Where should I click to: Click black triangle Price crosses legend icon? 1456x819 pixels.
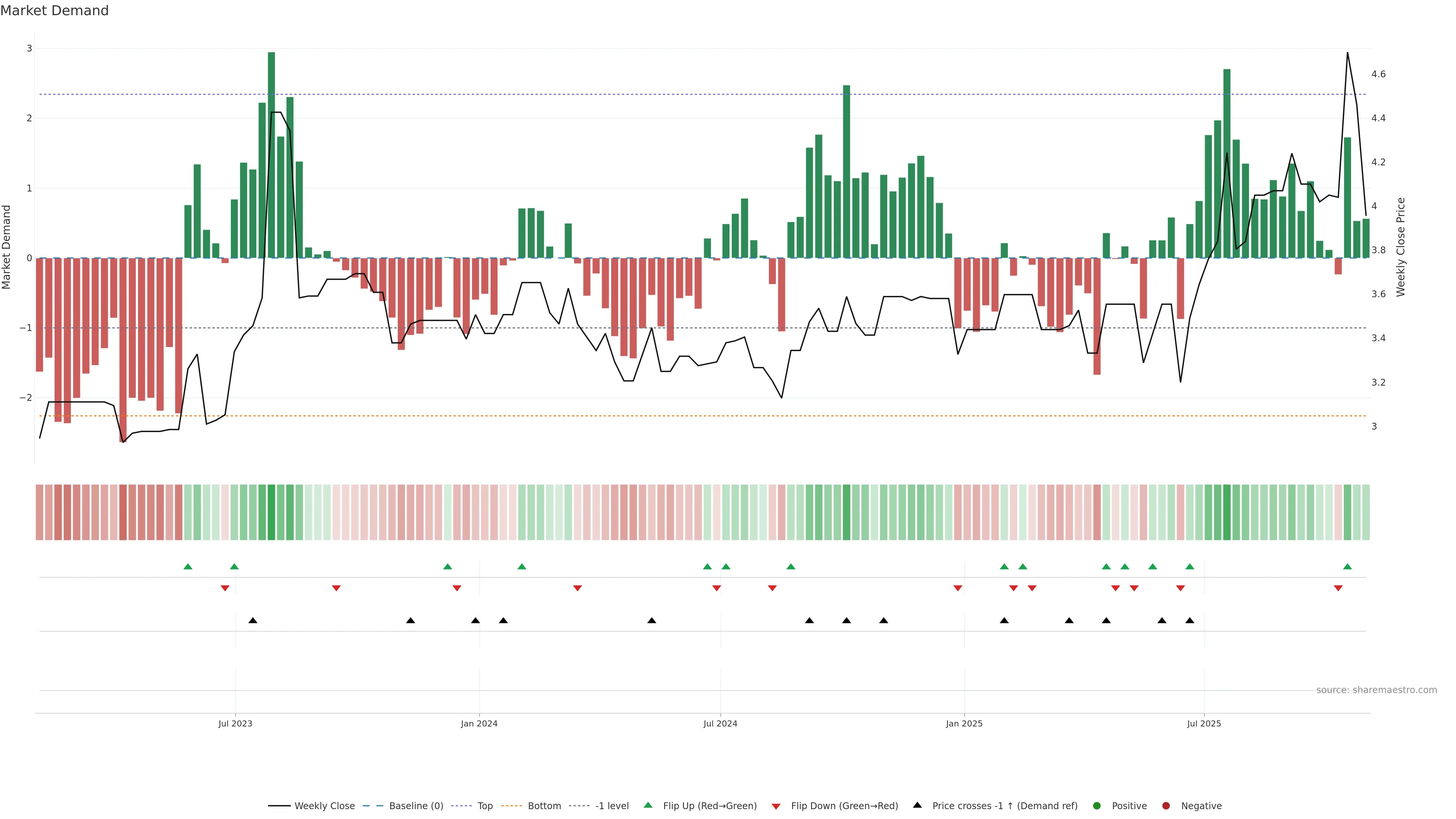coord(917,805)
